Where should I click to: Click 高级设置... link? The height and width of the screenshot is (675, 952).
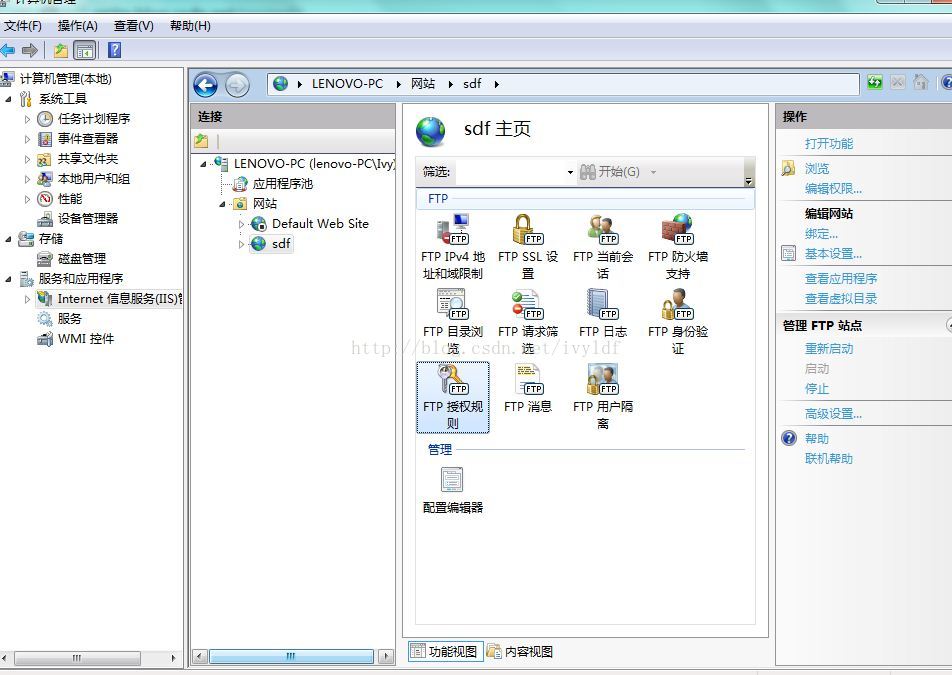(833, 414)
